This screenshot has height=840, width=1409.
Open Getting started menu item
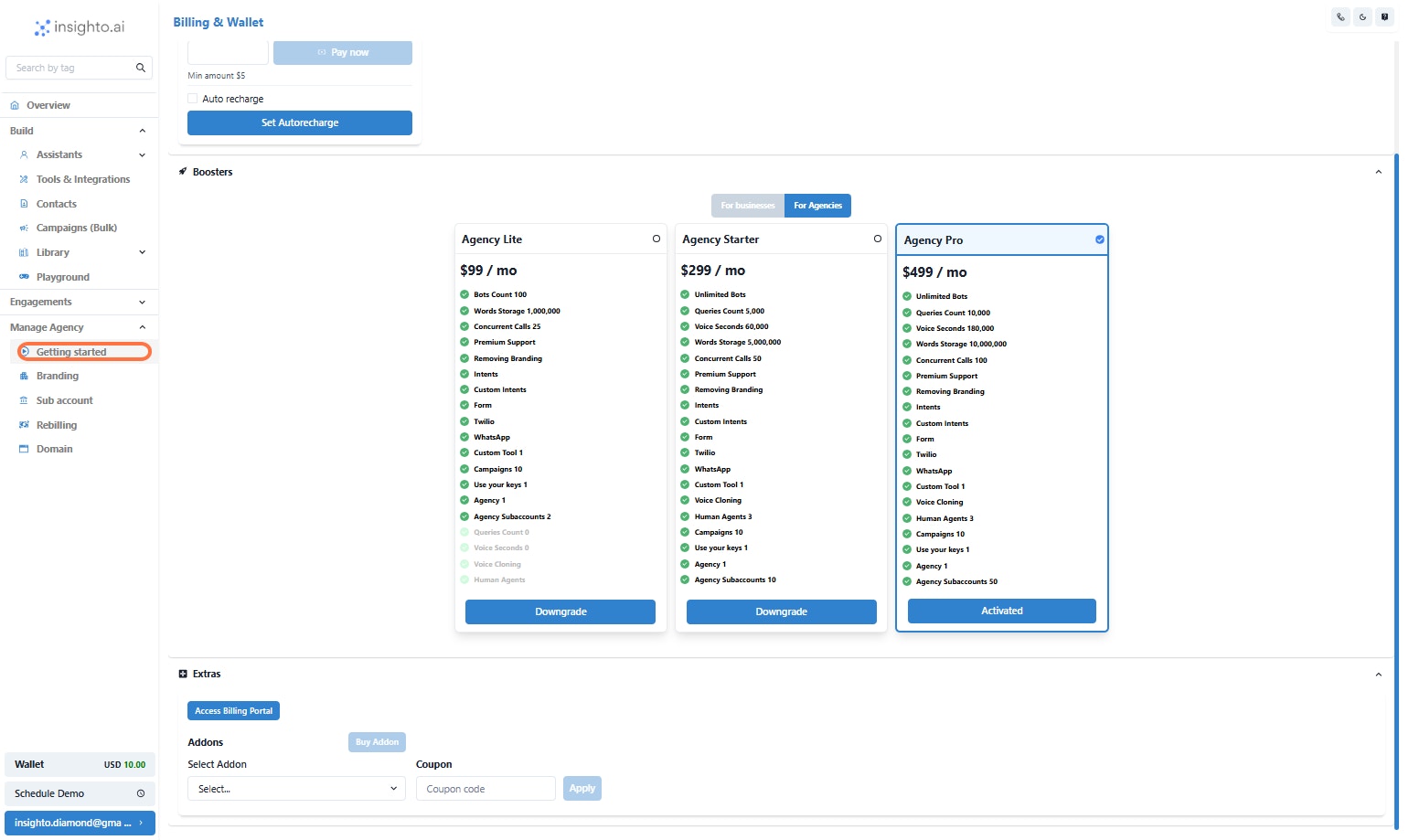point(84,352)
